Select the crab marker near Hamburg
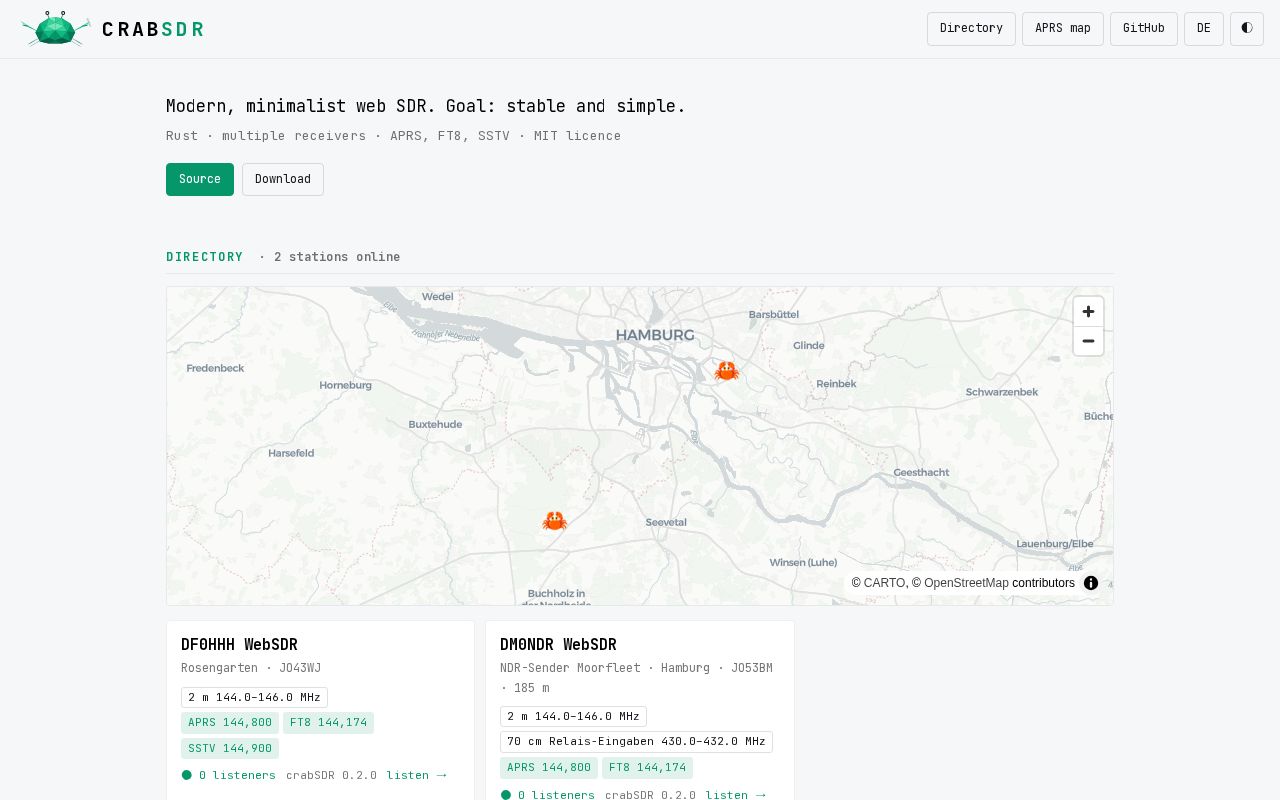1280x800 pixels. [726, 371]
